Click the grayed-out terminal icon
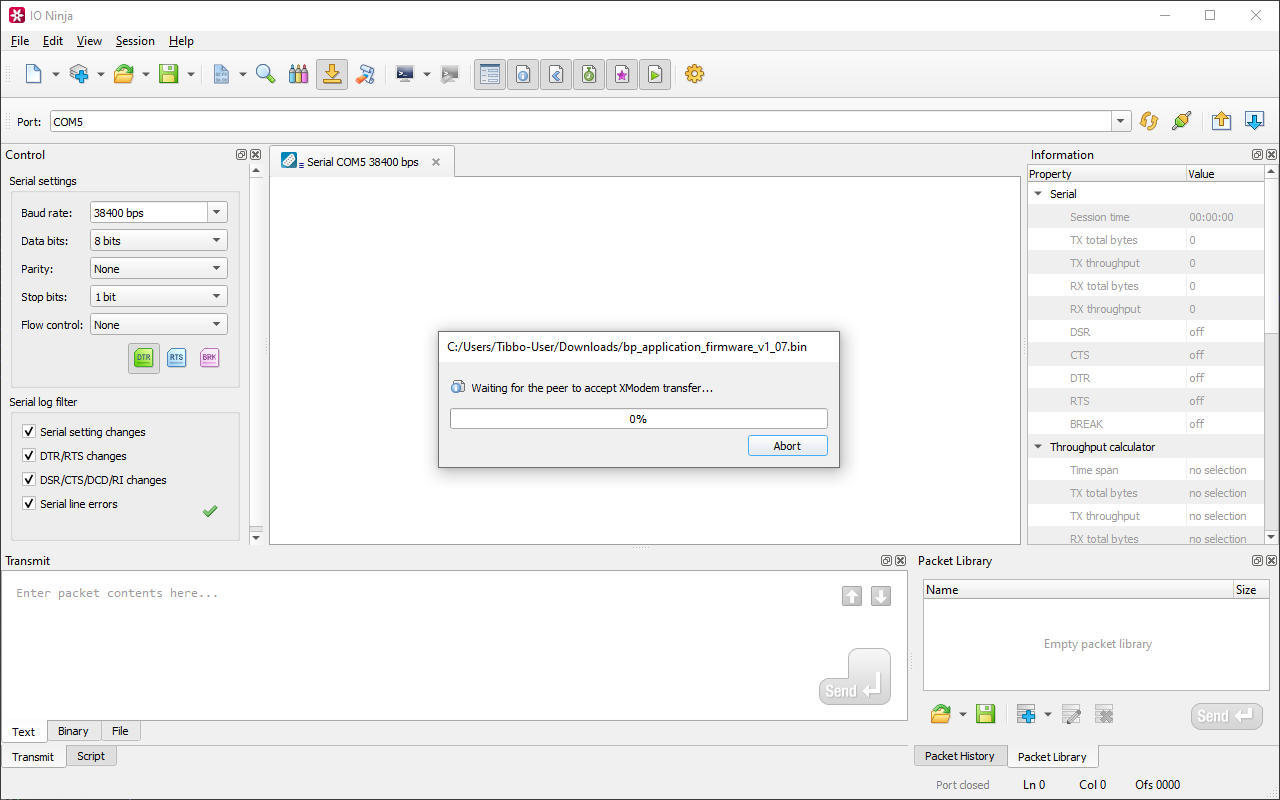1280x800 pixels. point(450,74)
